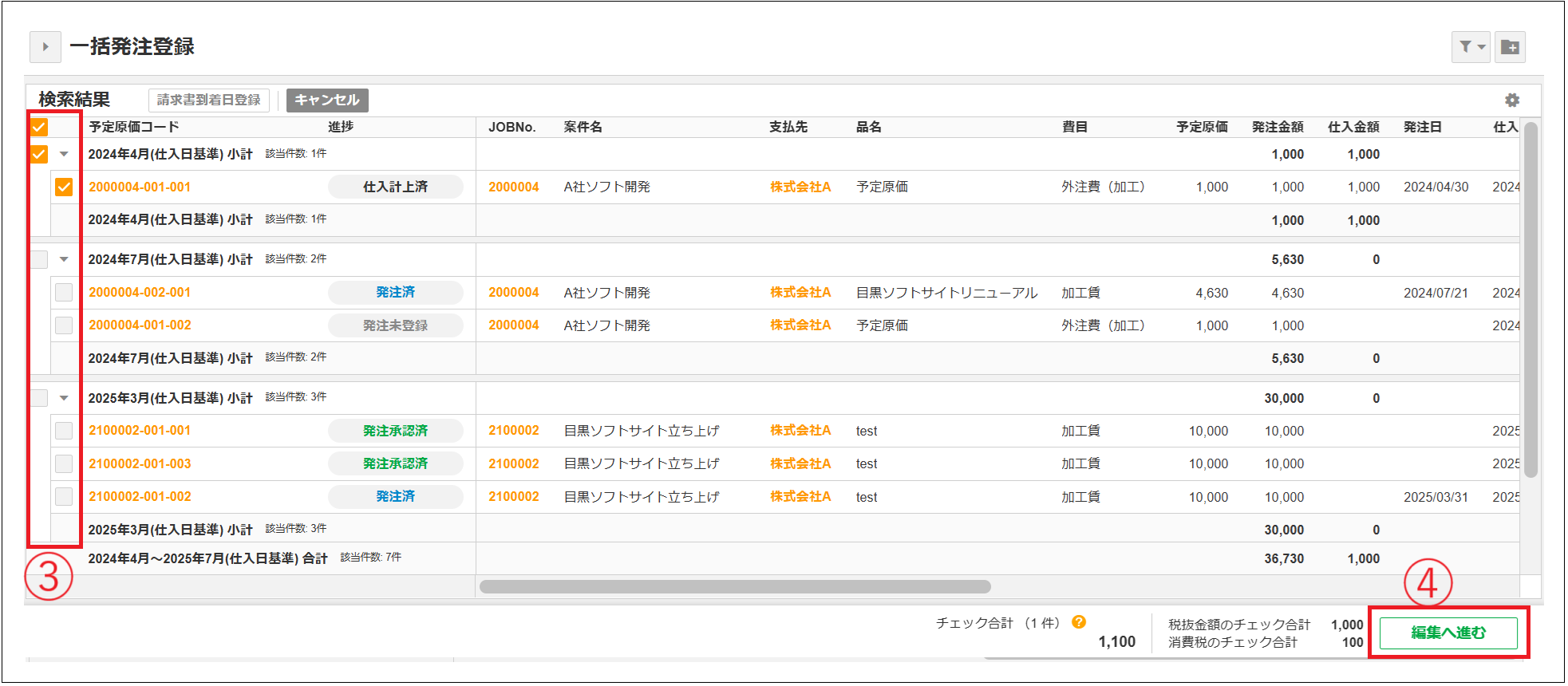Collapse the 2024年7月 subtotal group

tap(65, 259)
